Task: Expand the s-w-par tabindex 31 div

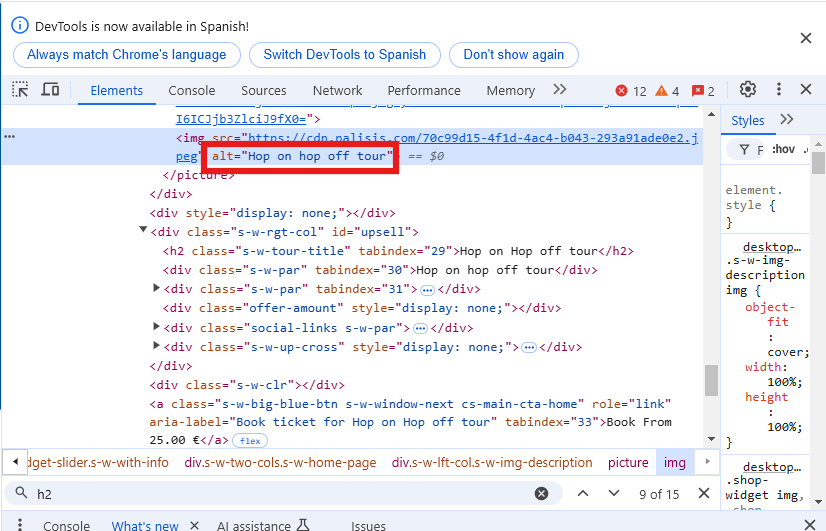Action: click(156, 288)
